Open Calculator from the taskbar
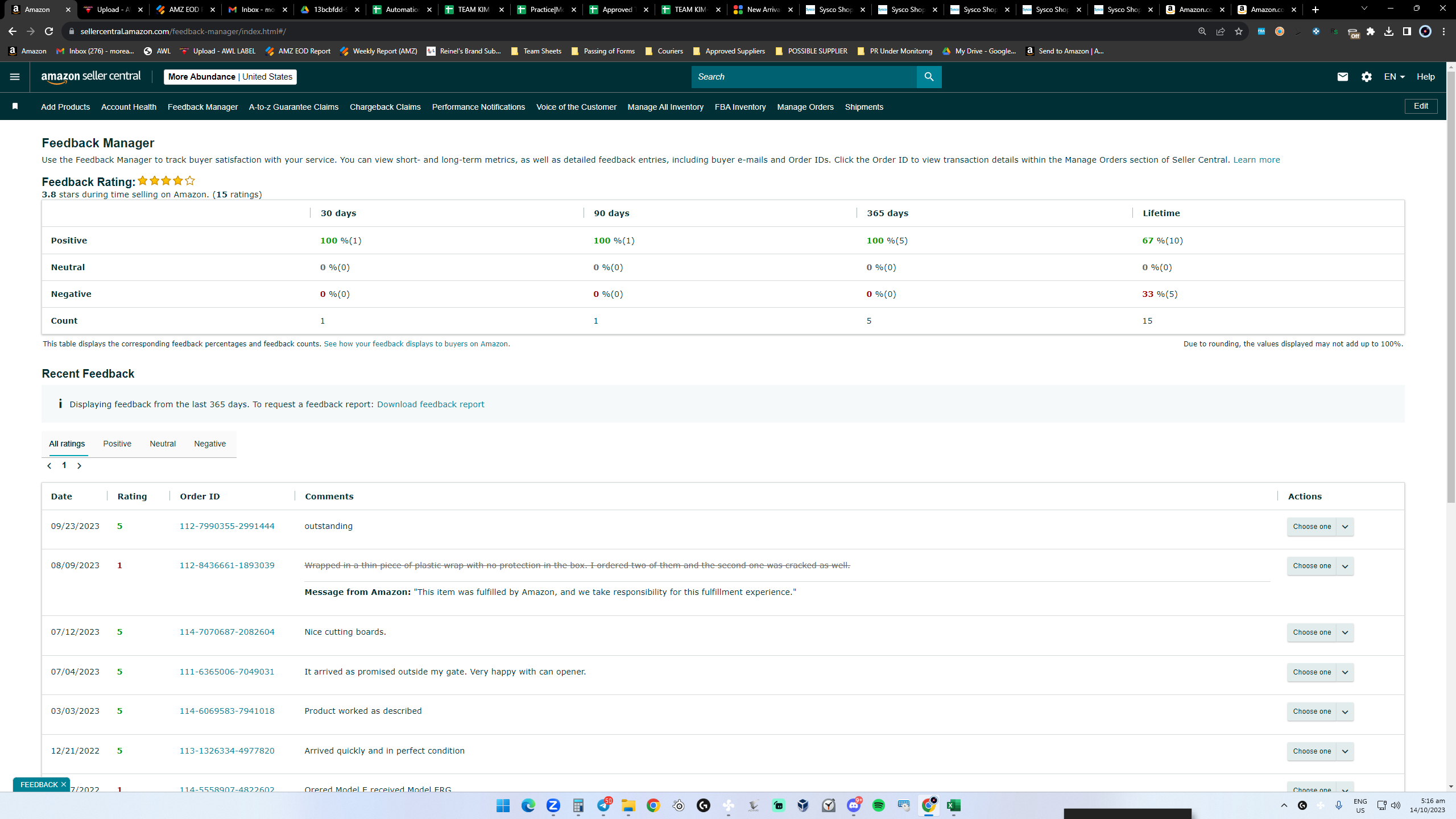Viewport: 1456px width, 819px height. click(578, 805)
